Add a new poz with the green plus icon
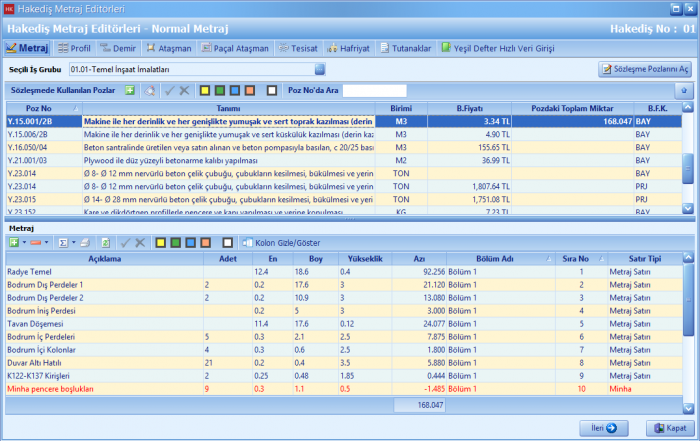700x441 pixels. coord(129,90)
